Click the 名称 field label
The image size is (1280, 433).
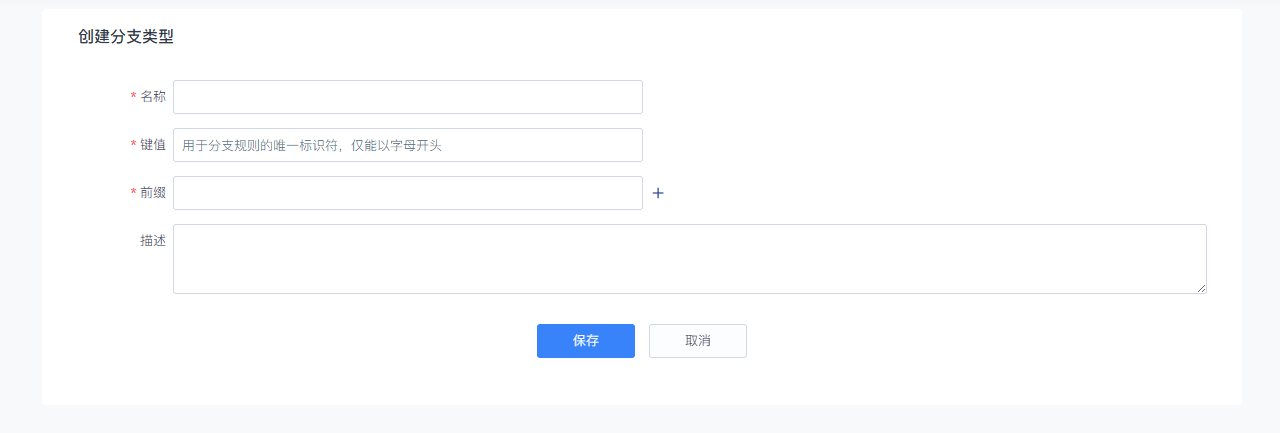(x=153, y=96)
